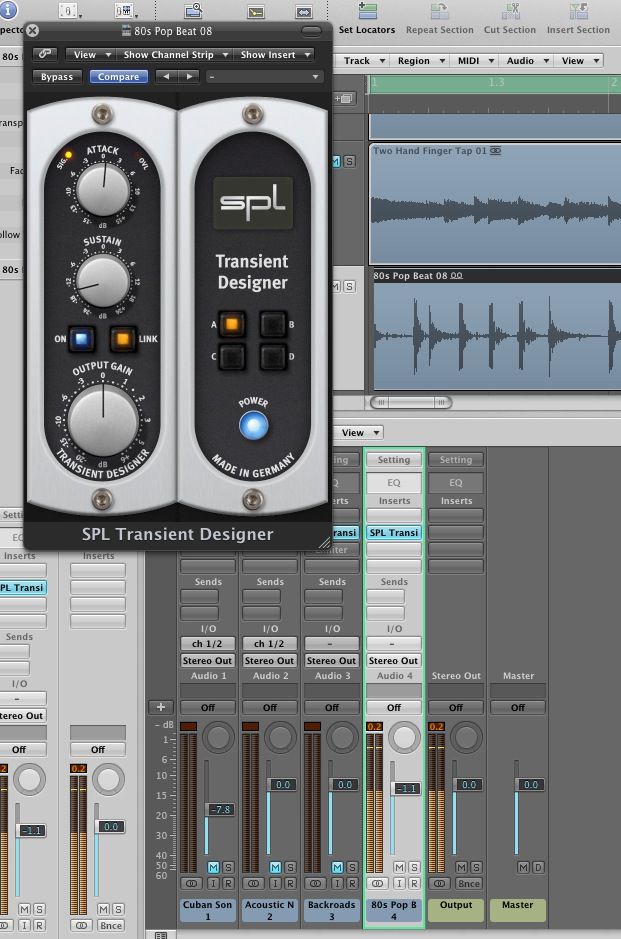Click the Insert Section toolbar icon
Screen dimensions: 621x939
[x=578, y=11]
